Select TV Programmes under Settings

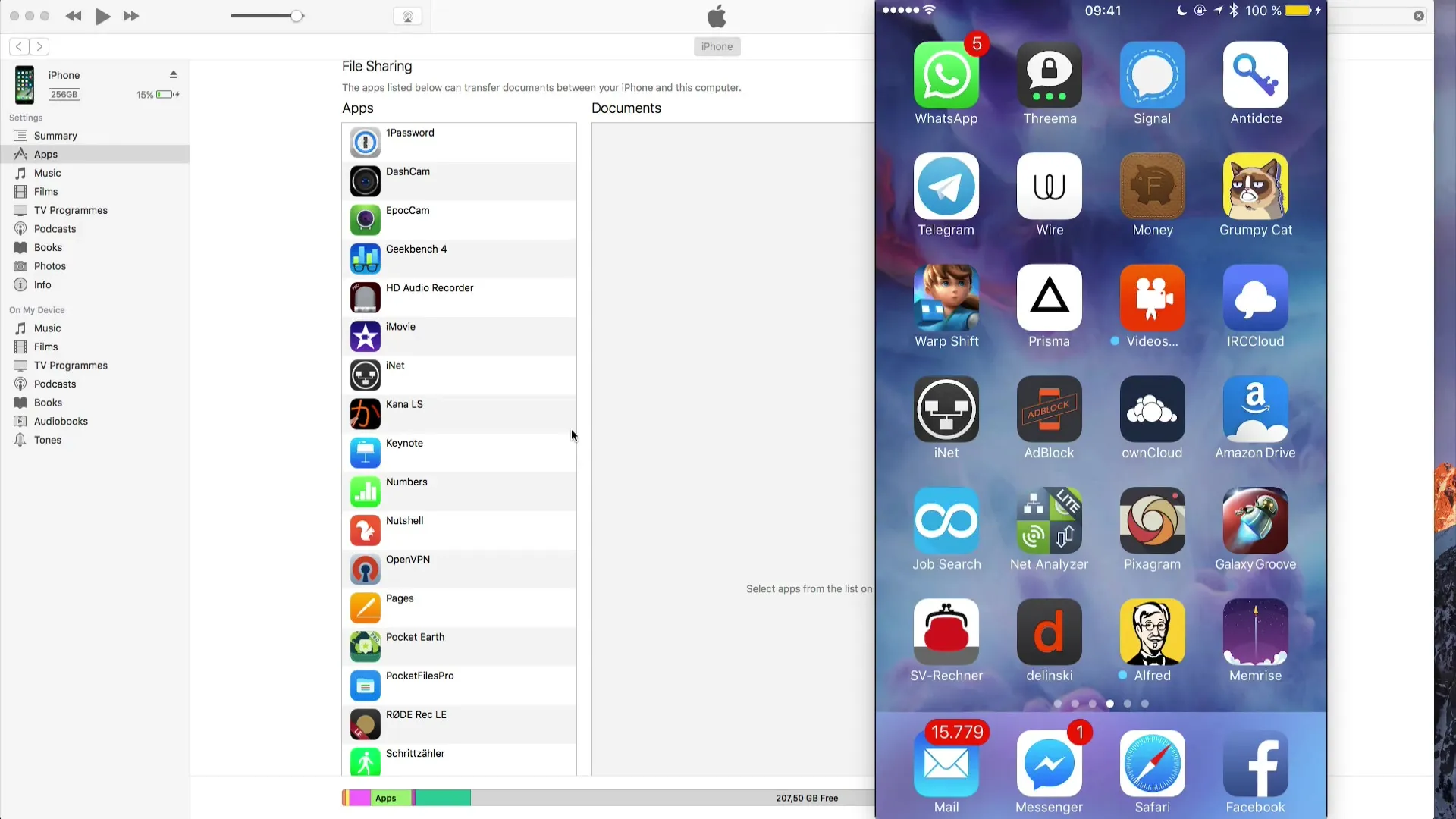click(95, 210)
